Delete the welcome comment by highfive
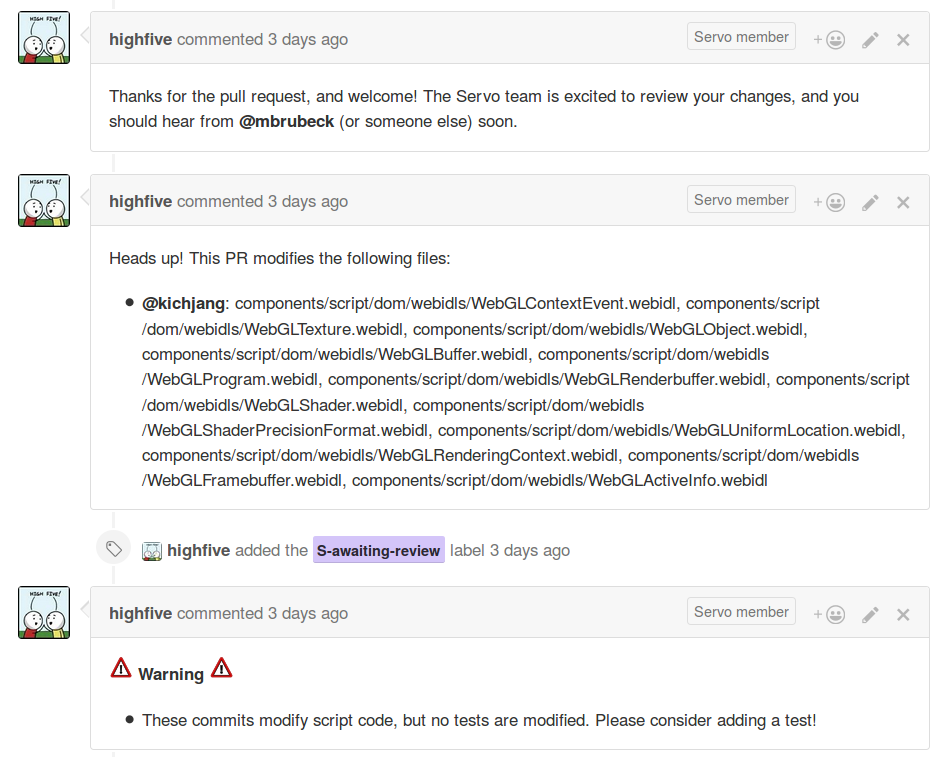 (903, 40)
